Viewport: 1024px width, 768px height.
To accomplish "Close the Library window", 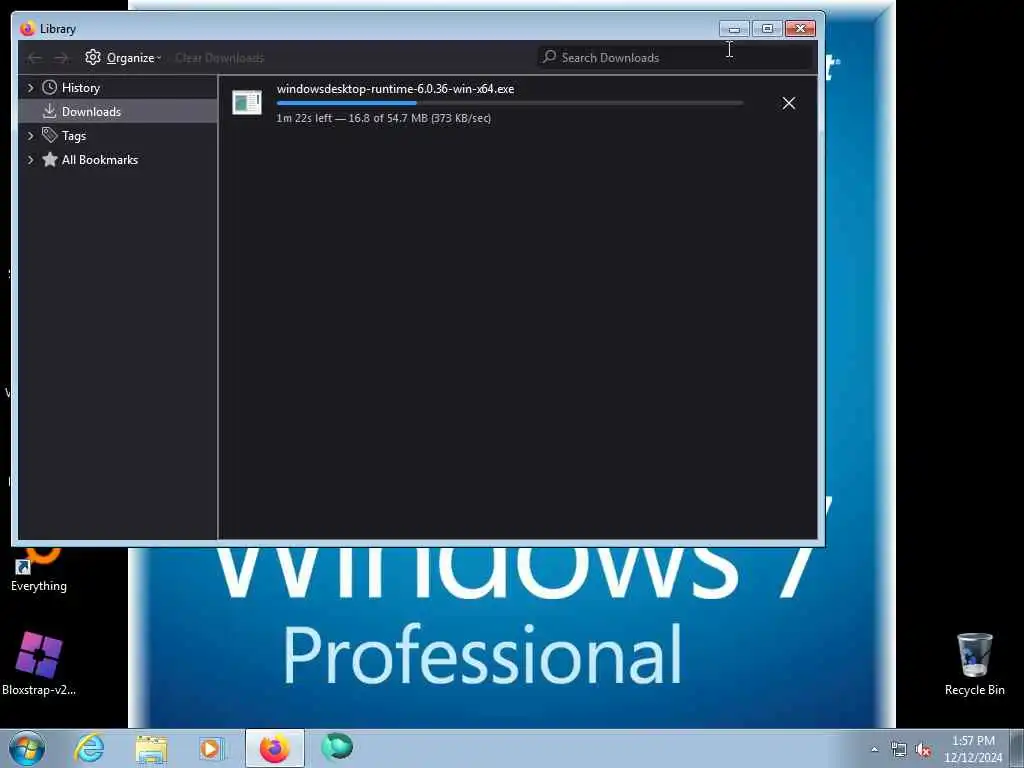I will point(800,29).
